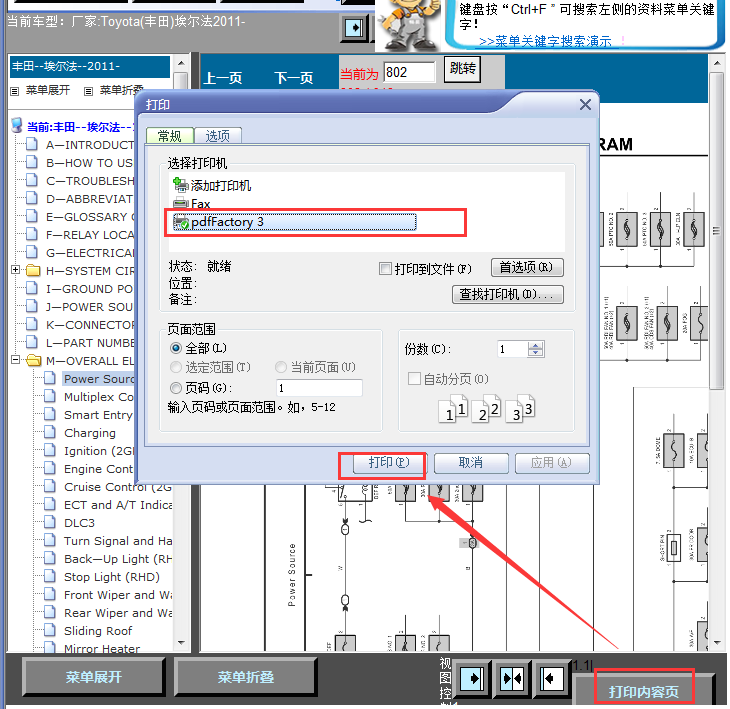Select the pdfFactory 3 printer
730x709 pixels.
point(294,222)
